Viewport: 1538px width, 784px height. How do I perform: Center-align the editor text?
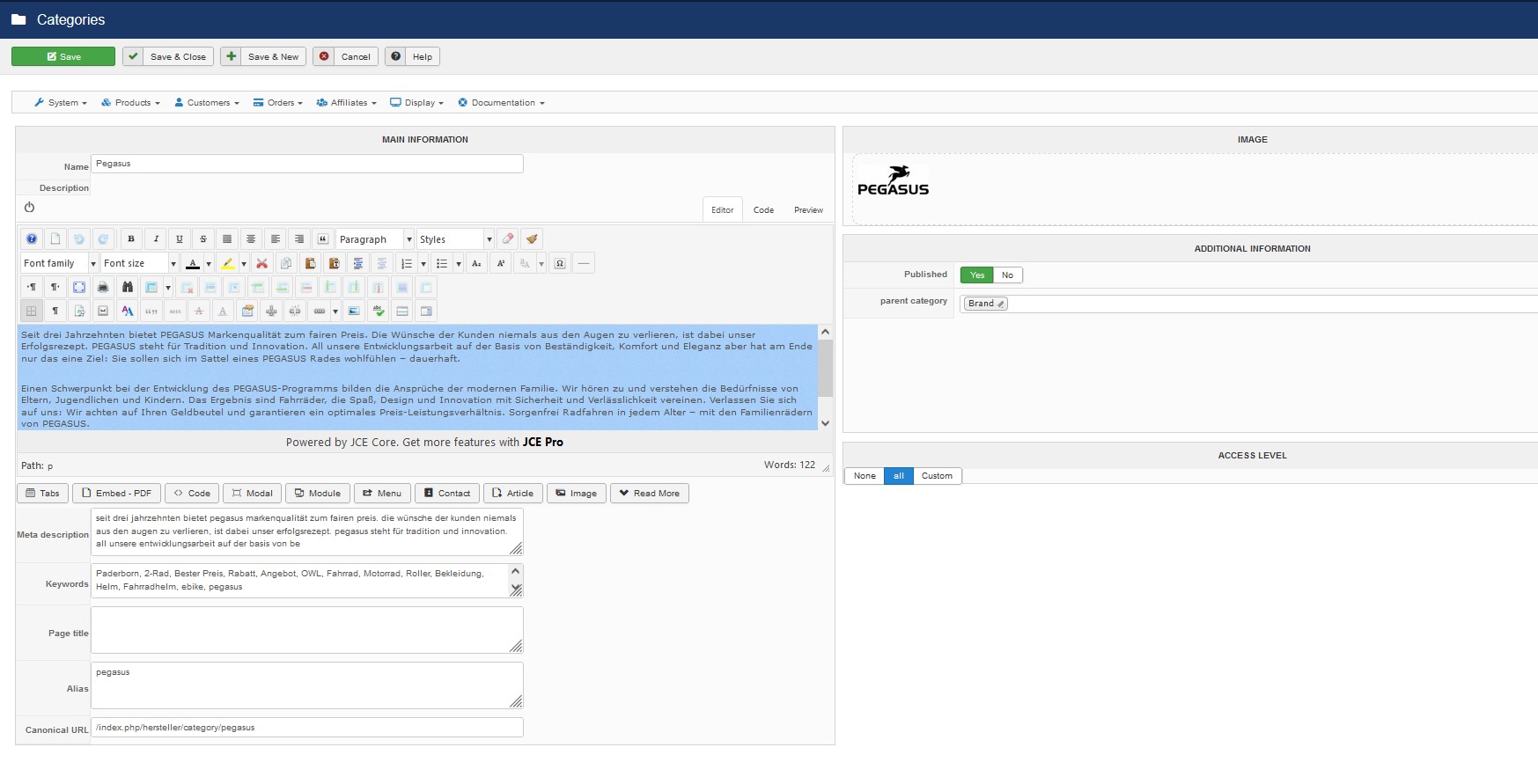point(251,239)
